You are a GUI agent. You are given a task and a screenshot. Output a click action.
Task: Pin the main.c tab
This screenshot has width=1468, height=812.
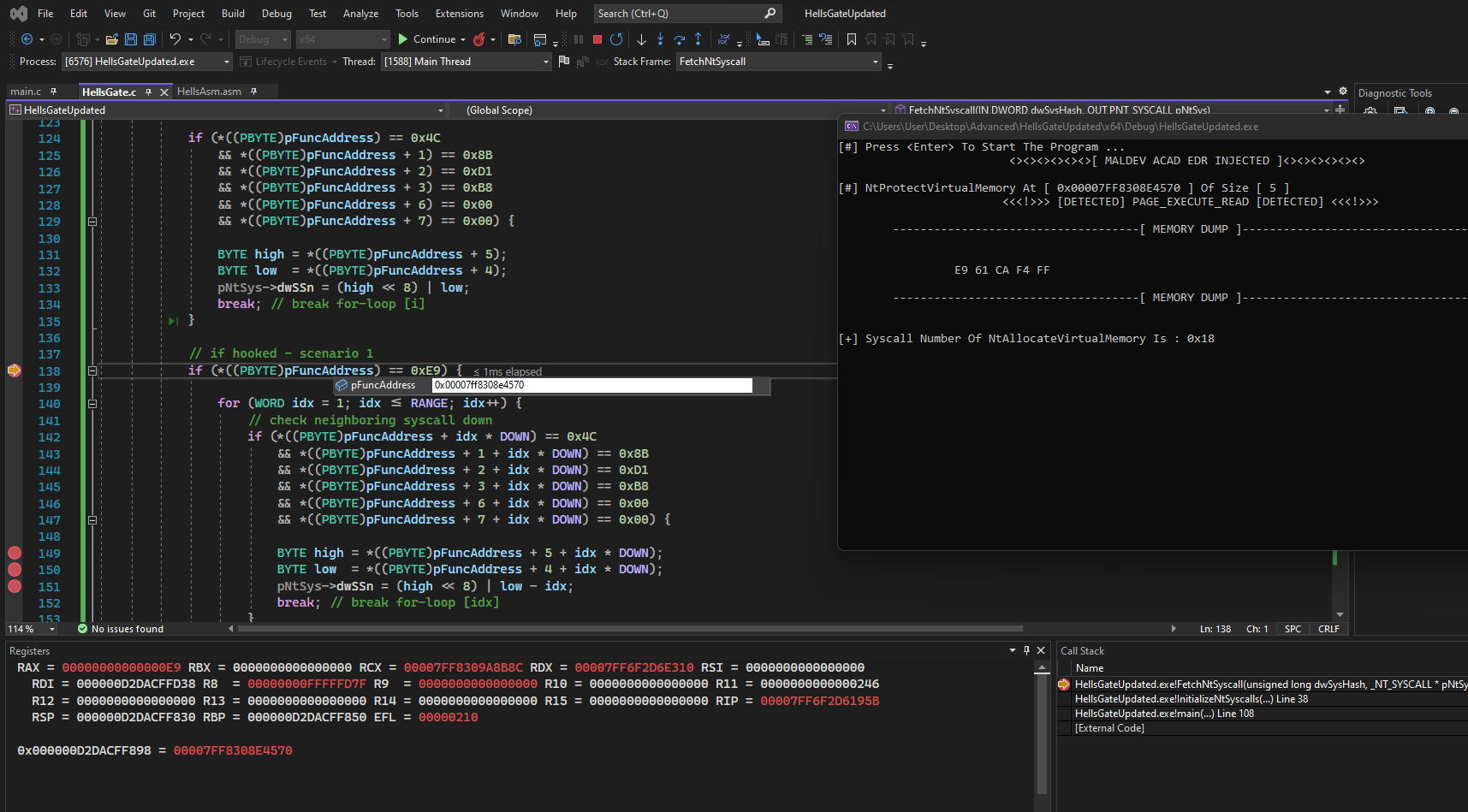pyautogui.click(x=54, y=92)
